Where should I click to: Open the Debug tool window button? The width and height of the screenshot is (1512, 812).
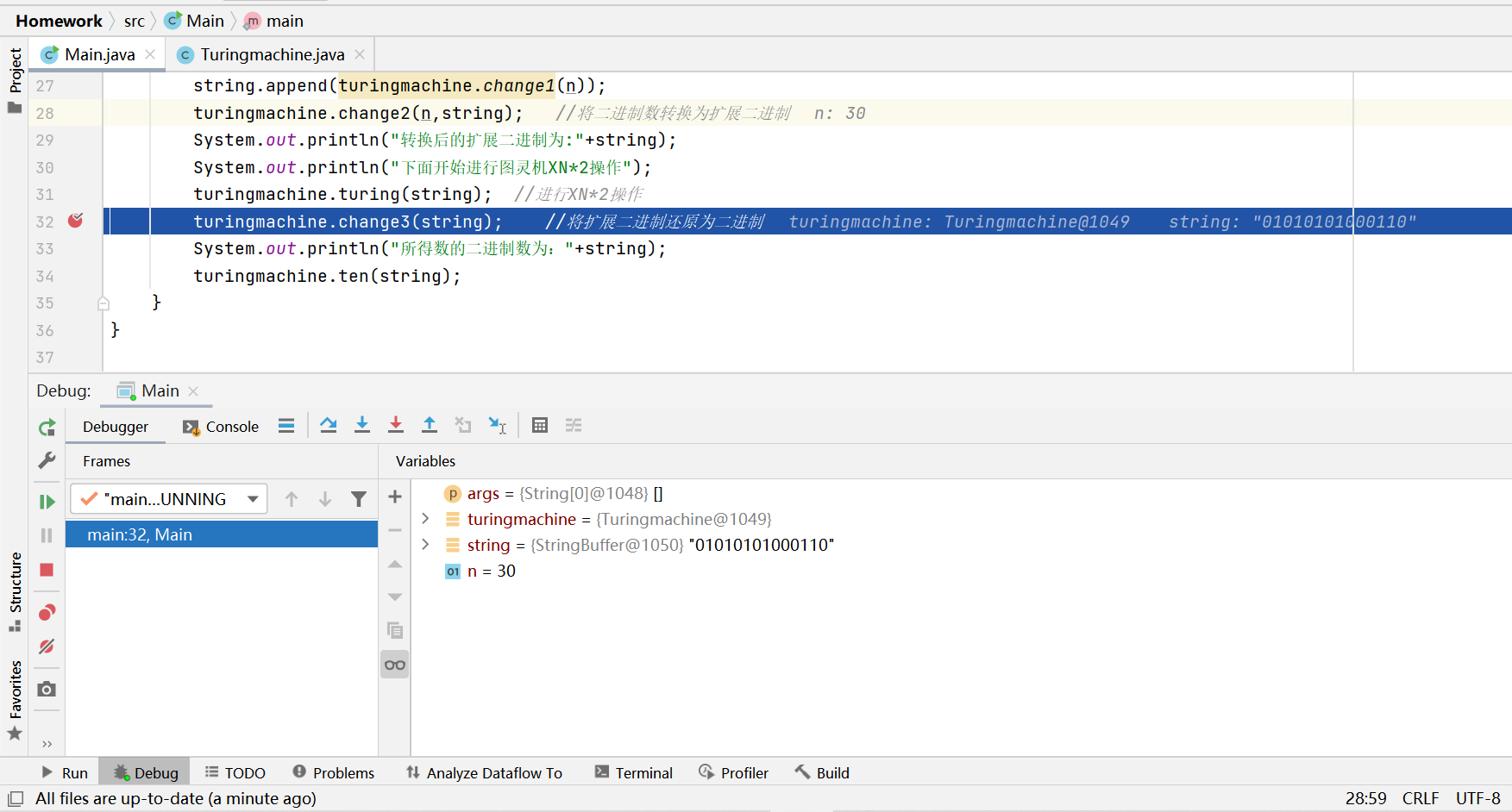point(145,772)
